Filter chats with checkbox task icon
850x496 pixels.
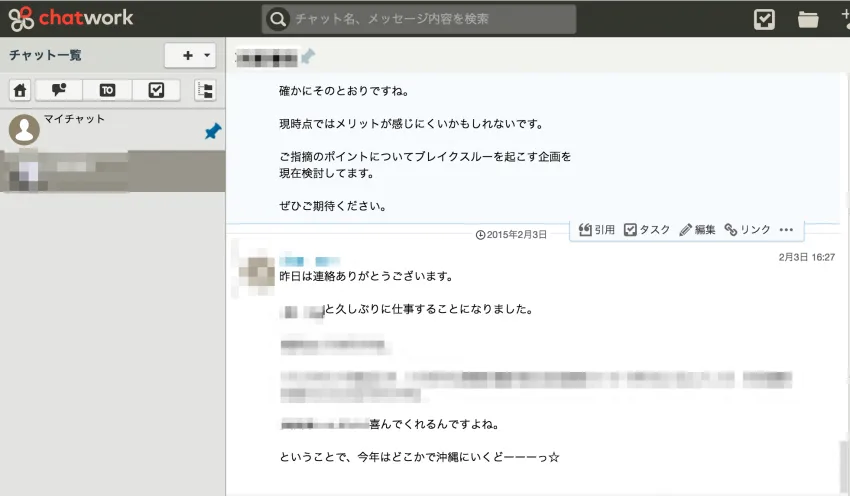(x=156, y=90)
